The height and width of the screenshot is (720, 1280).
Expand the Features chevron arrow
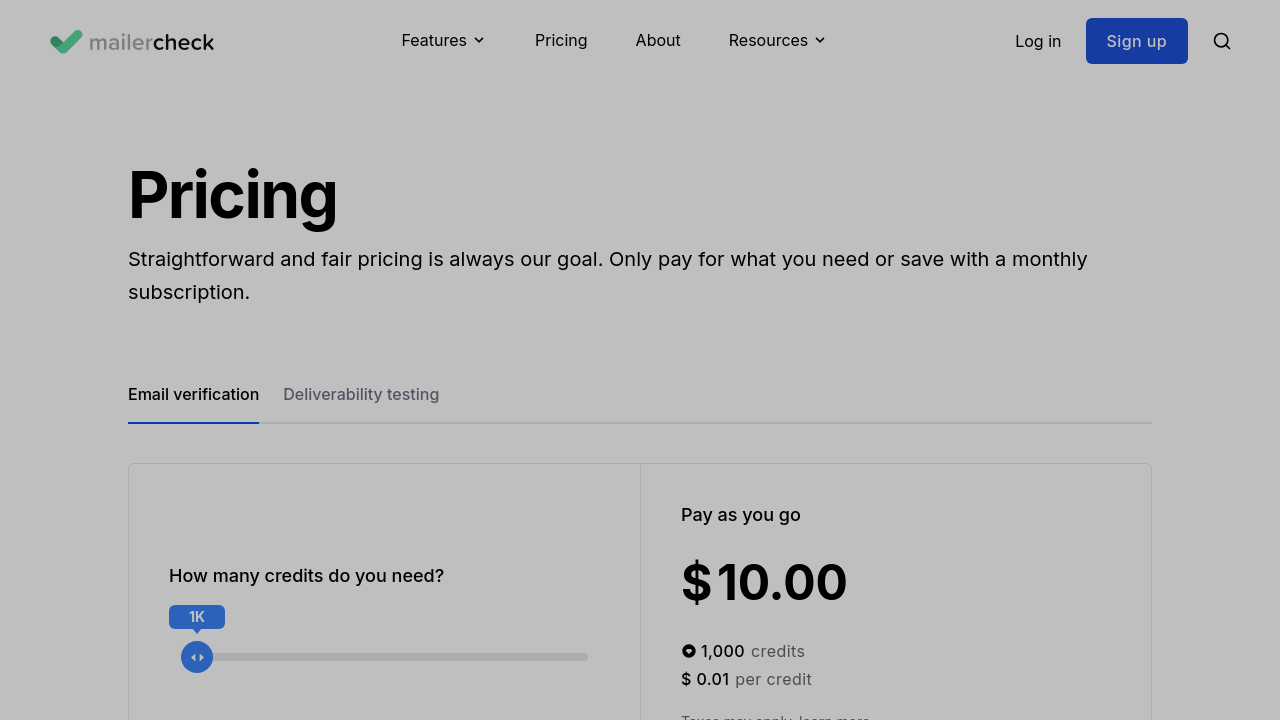[479, 40]
